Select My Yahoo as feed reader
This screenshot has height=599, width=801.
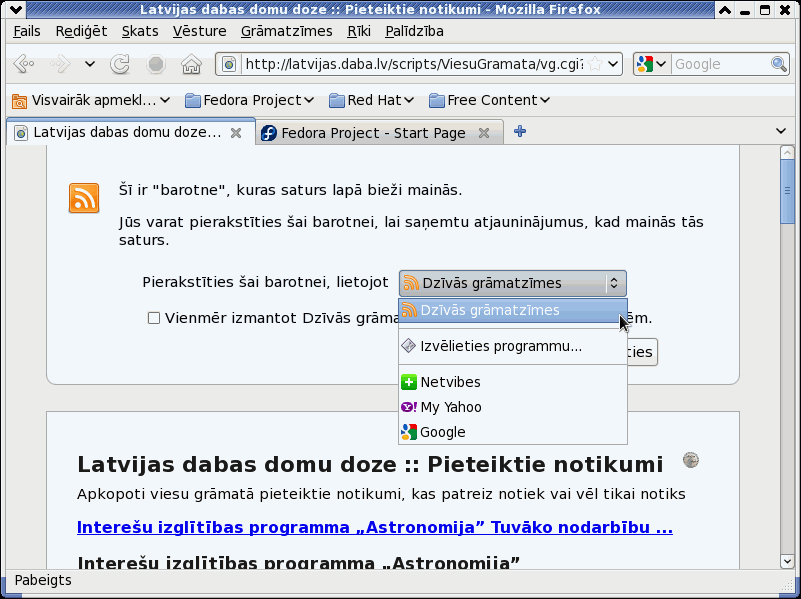(513, 407)
